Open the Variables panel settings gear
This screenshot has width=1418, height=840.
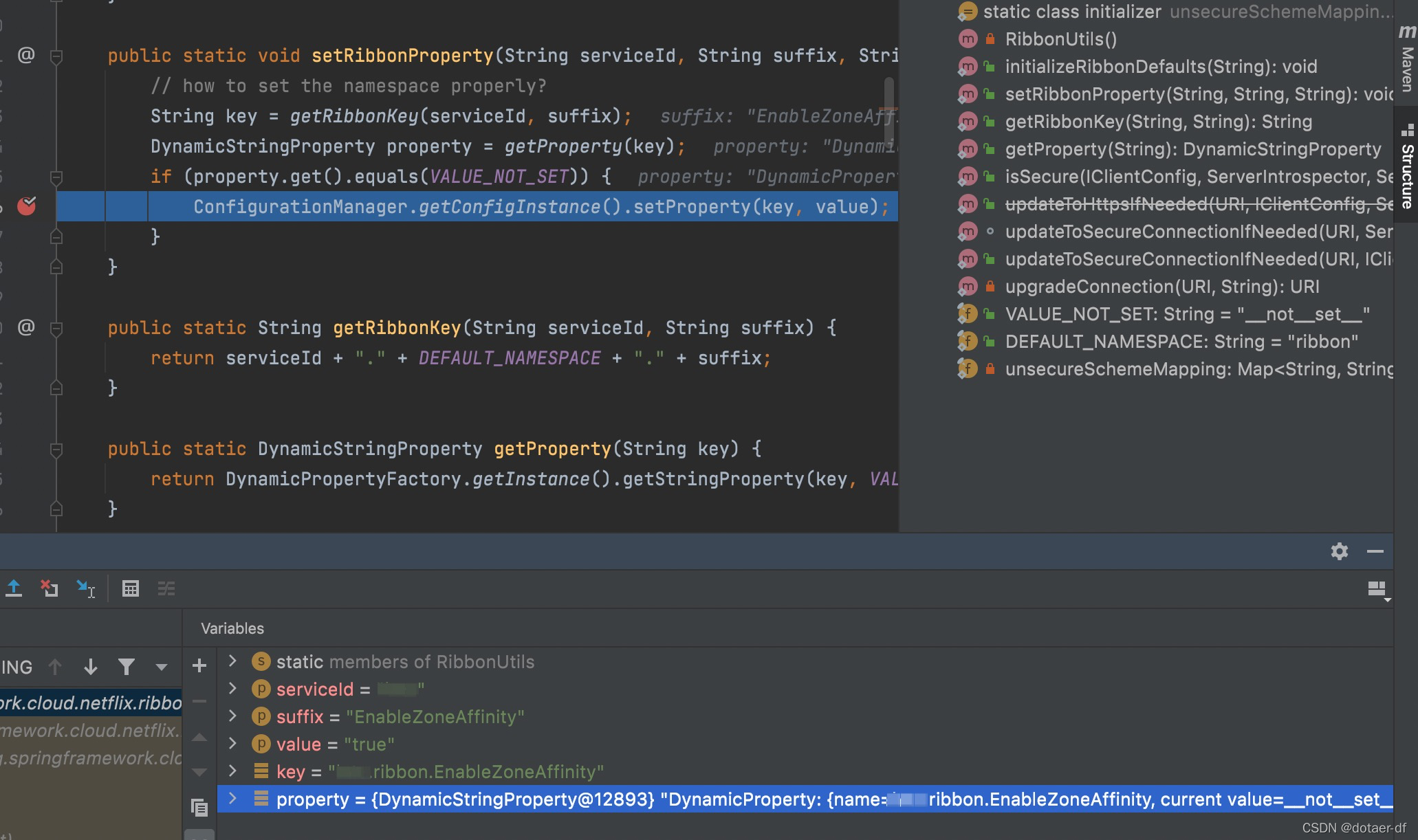pyautogui.click(x=1340, y=551)
